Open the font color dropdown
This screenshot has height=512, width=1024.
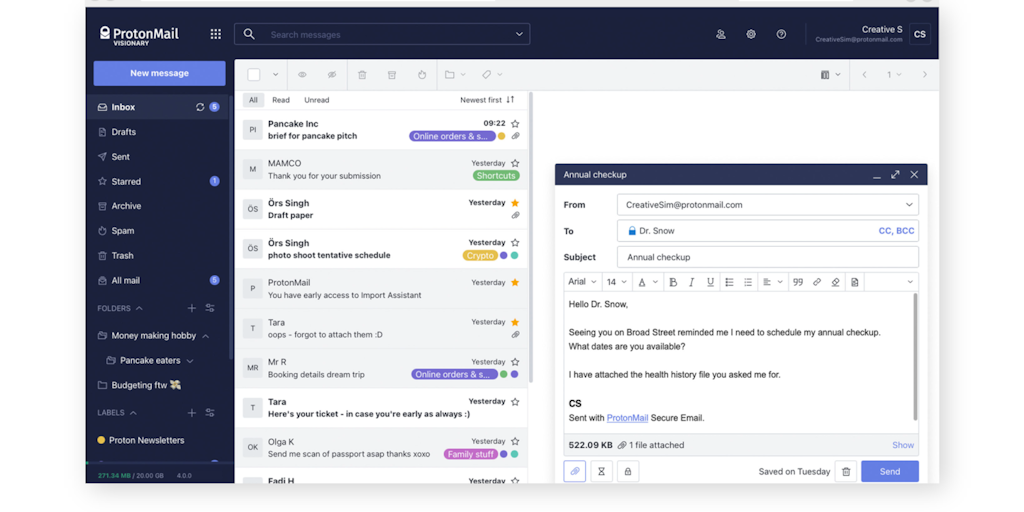pos(648,282)
